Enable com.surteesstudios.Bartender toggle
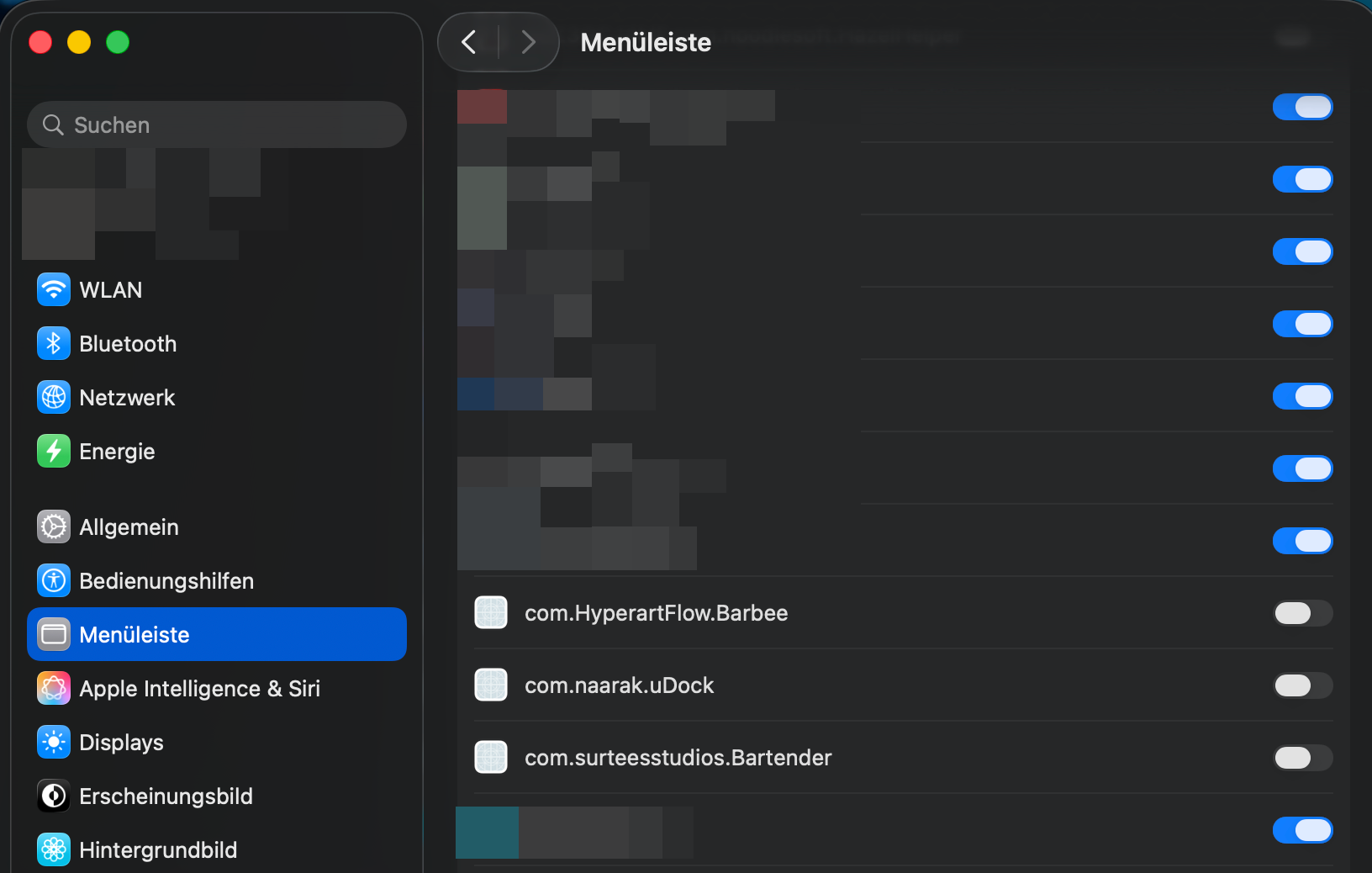Image resolution: width=1372 pixels, height=873 pixels. pos(1302,758)
